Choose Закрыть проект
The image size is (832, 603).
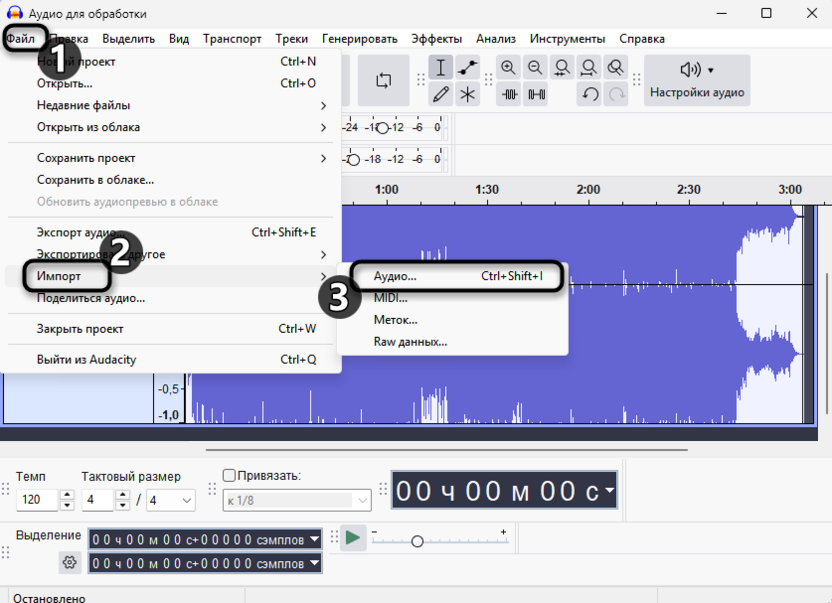(171, 329)
